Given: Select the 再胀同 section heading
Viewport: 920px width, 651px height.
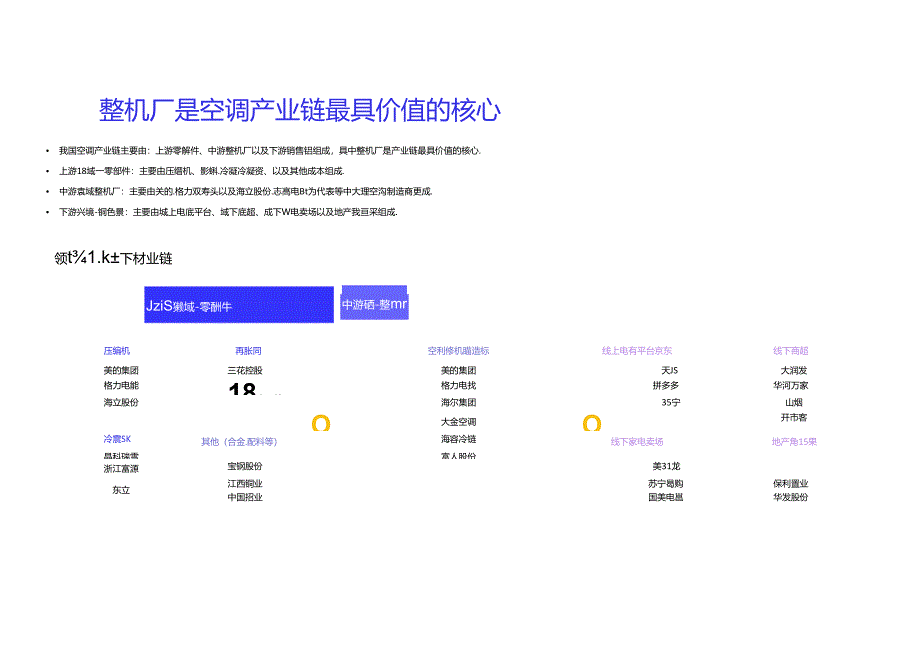Looking at the screenshot, I should point(249,350).
